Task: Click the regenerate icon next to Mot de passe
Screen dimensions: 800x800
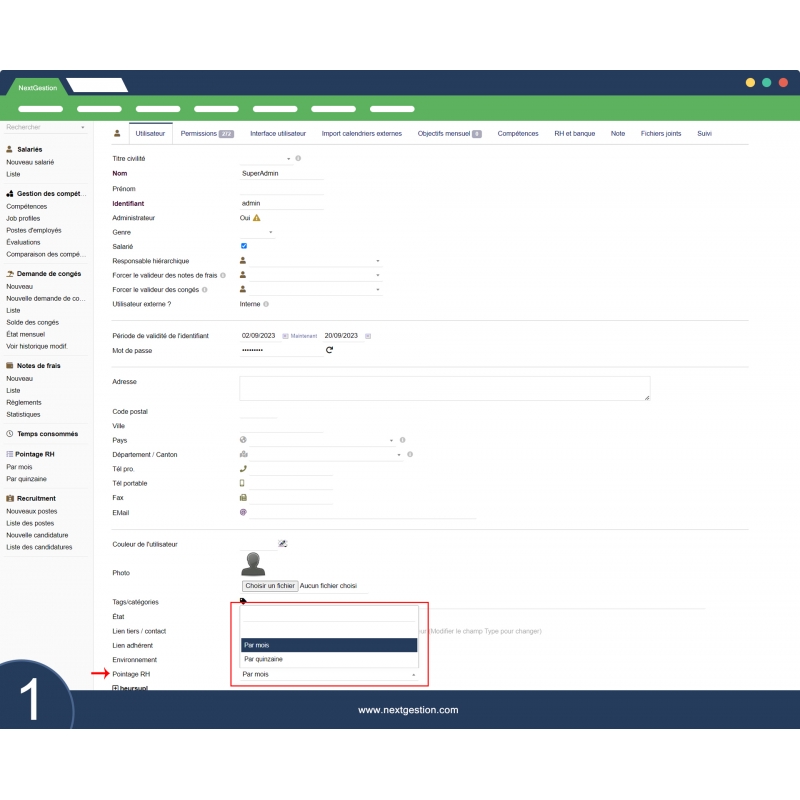Action: pyautogui.click(x=331, y=349)
